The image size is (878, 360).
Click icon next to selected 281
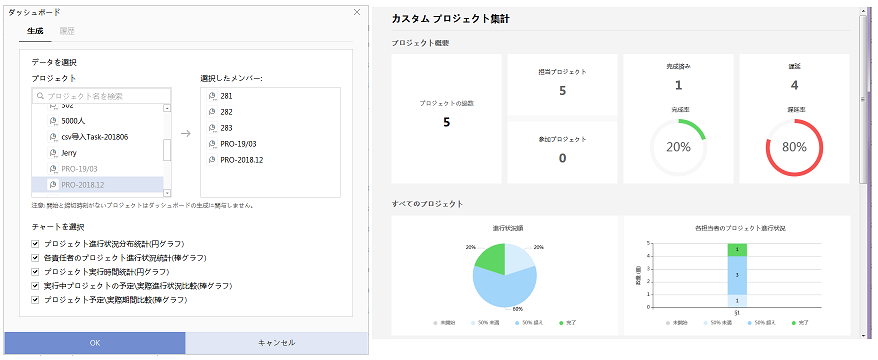point(212,96)
